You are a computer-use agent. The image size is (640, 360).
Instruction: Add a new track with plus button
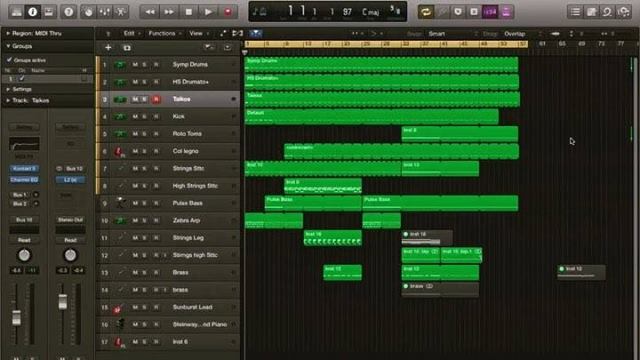point(108,48)
